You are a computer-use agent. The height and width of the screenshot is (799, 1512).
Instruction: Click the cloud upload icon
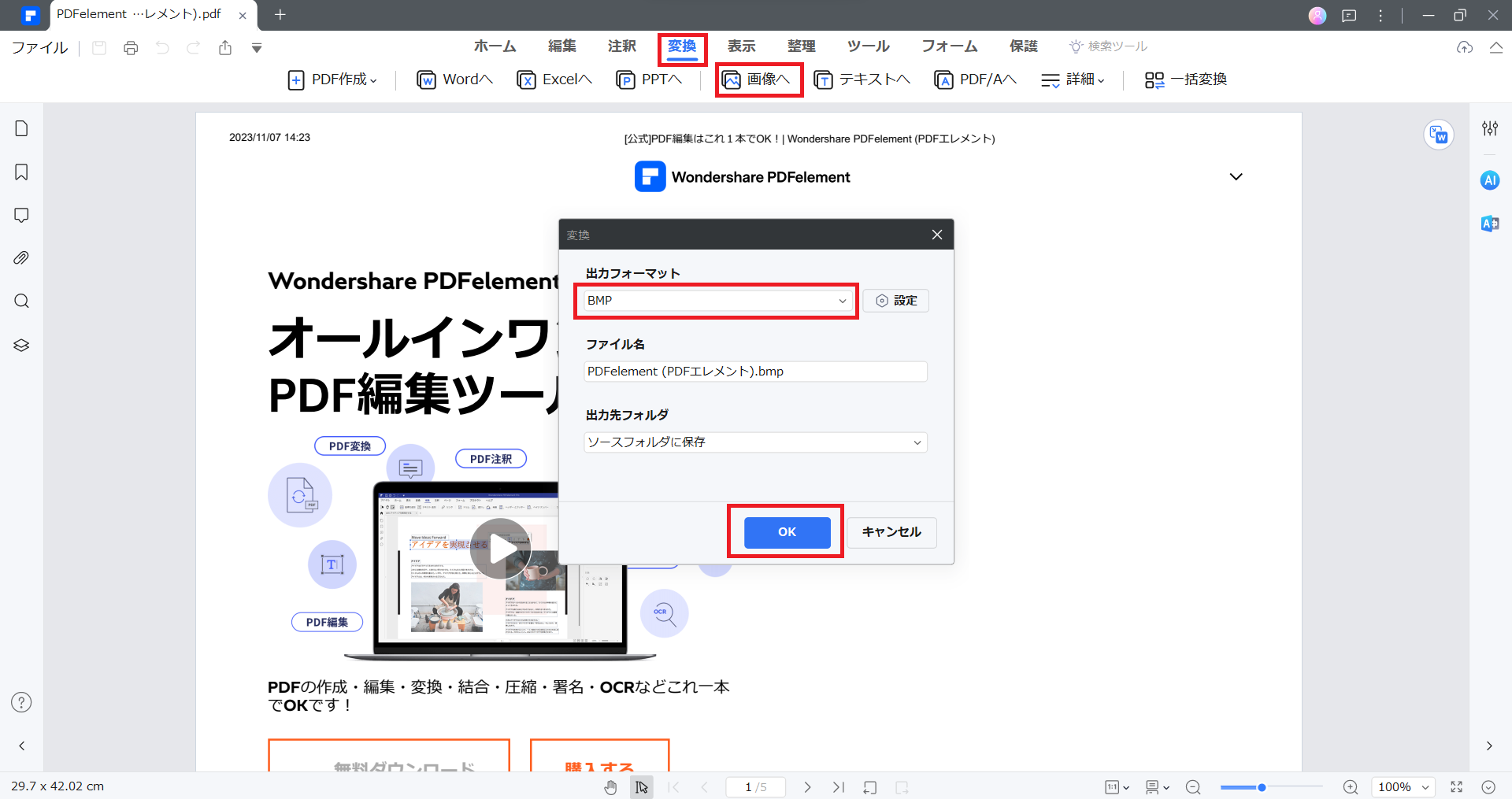pyautogui.click(x=1465, y=47)
